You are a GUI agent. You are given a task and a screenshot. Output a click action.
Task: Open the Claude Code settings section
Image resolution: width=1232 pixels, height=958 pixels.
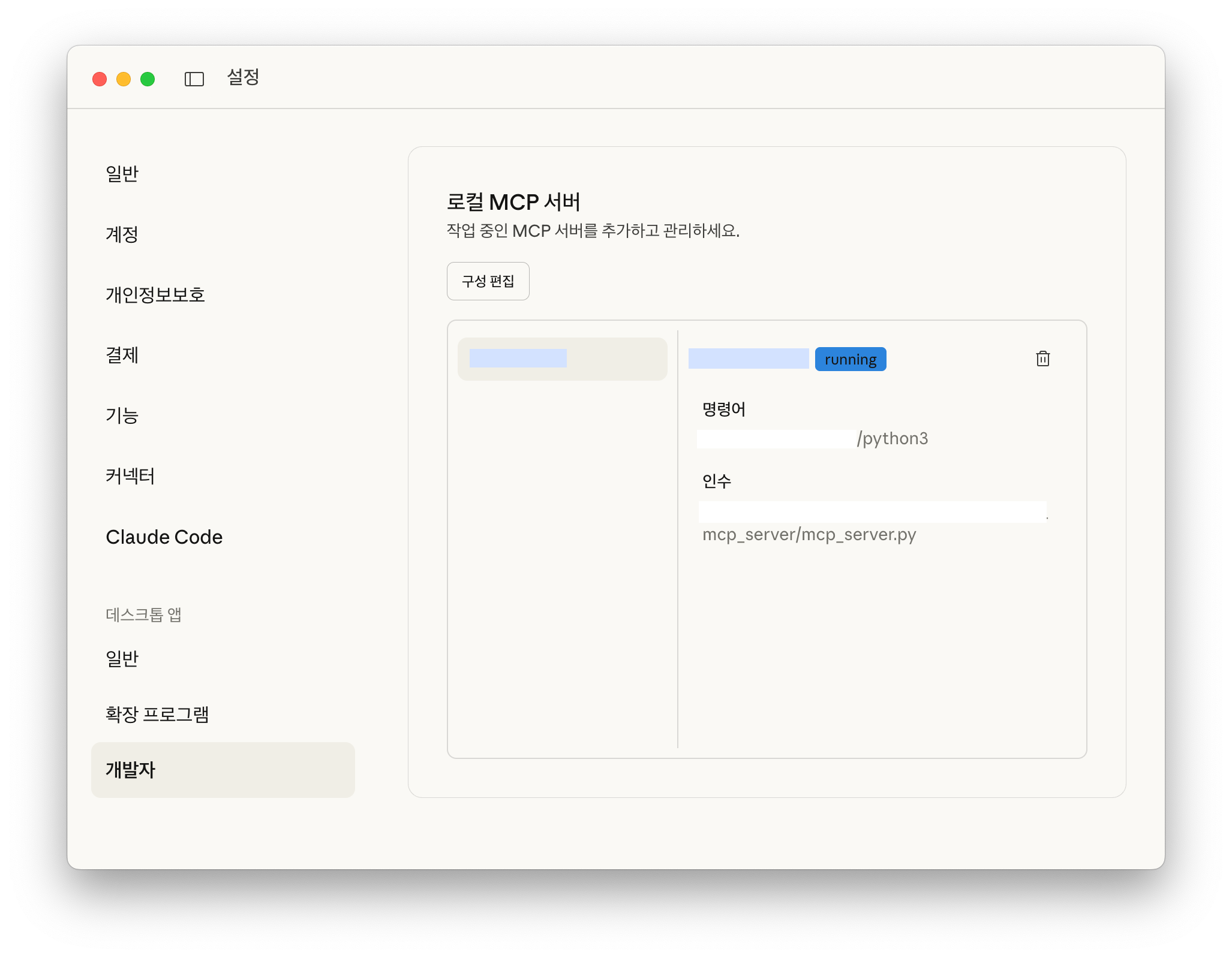164,537
